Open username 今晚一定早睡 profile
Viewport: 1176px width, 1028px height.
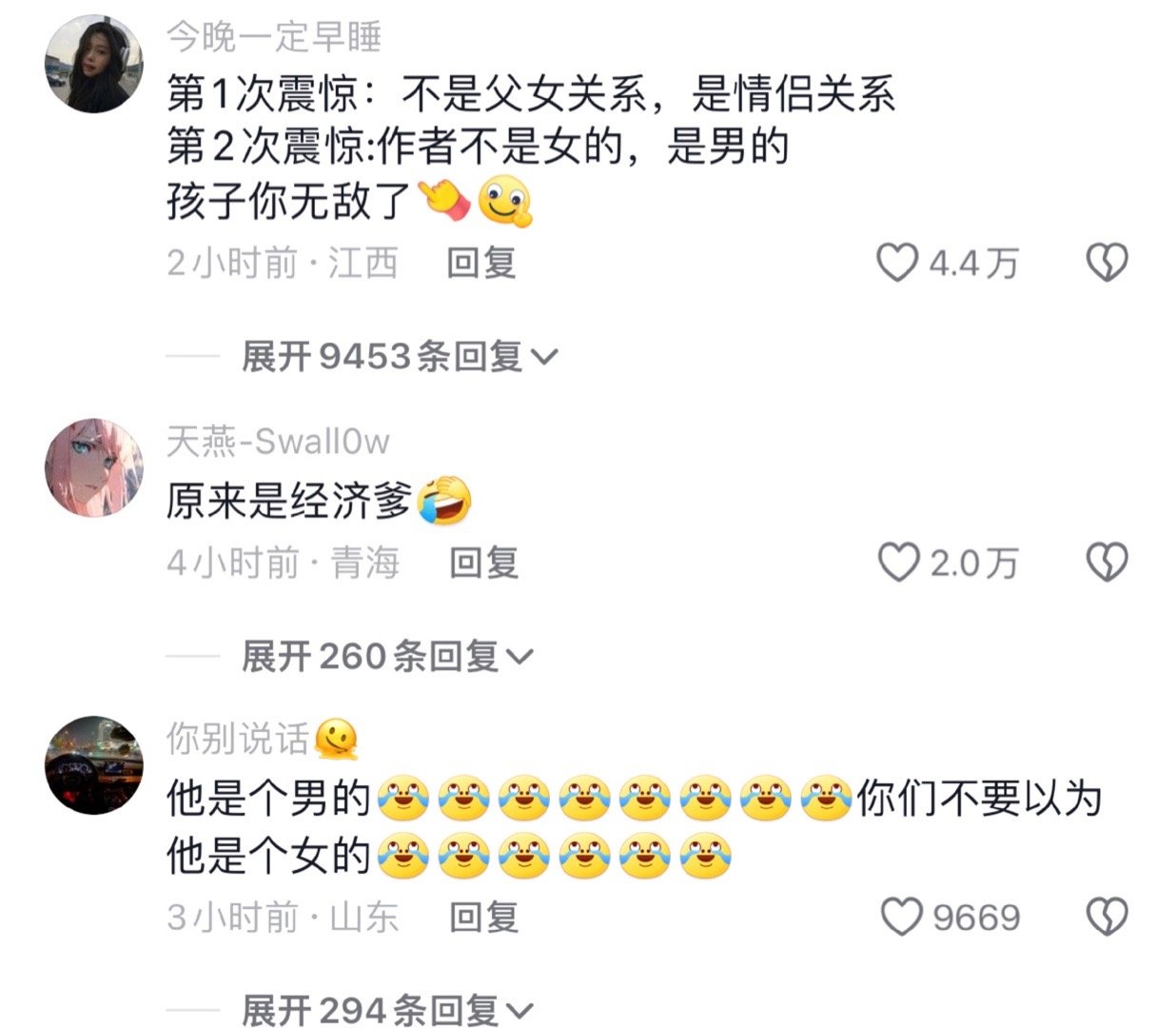[x=274, y=37]
